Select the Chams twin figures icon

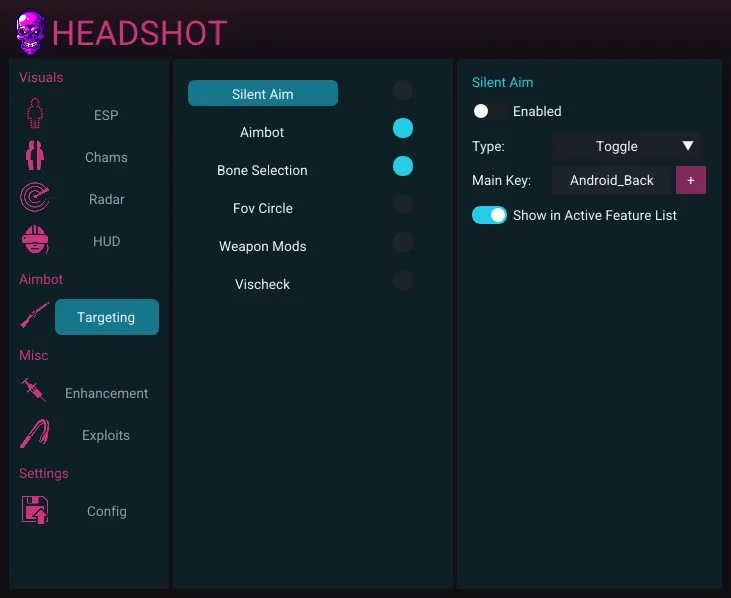pos(35,157)
